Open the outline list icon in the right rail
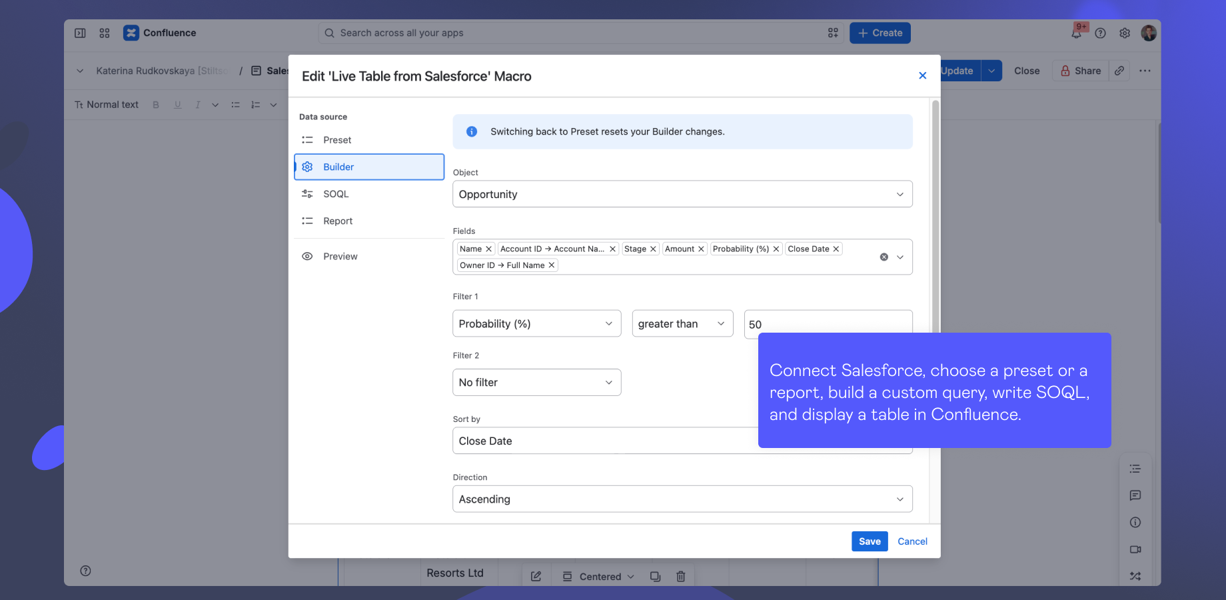 [x=1135, y=469]
